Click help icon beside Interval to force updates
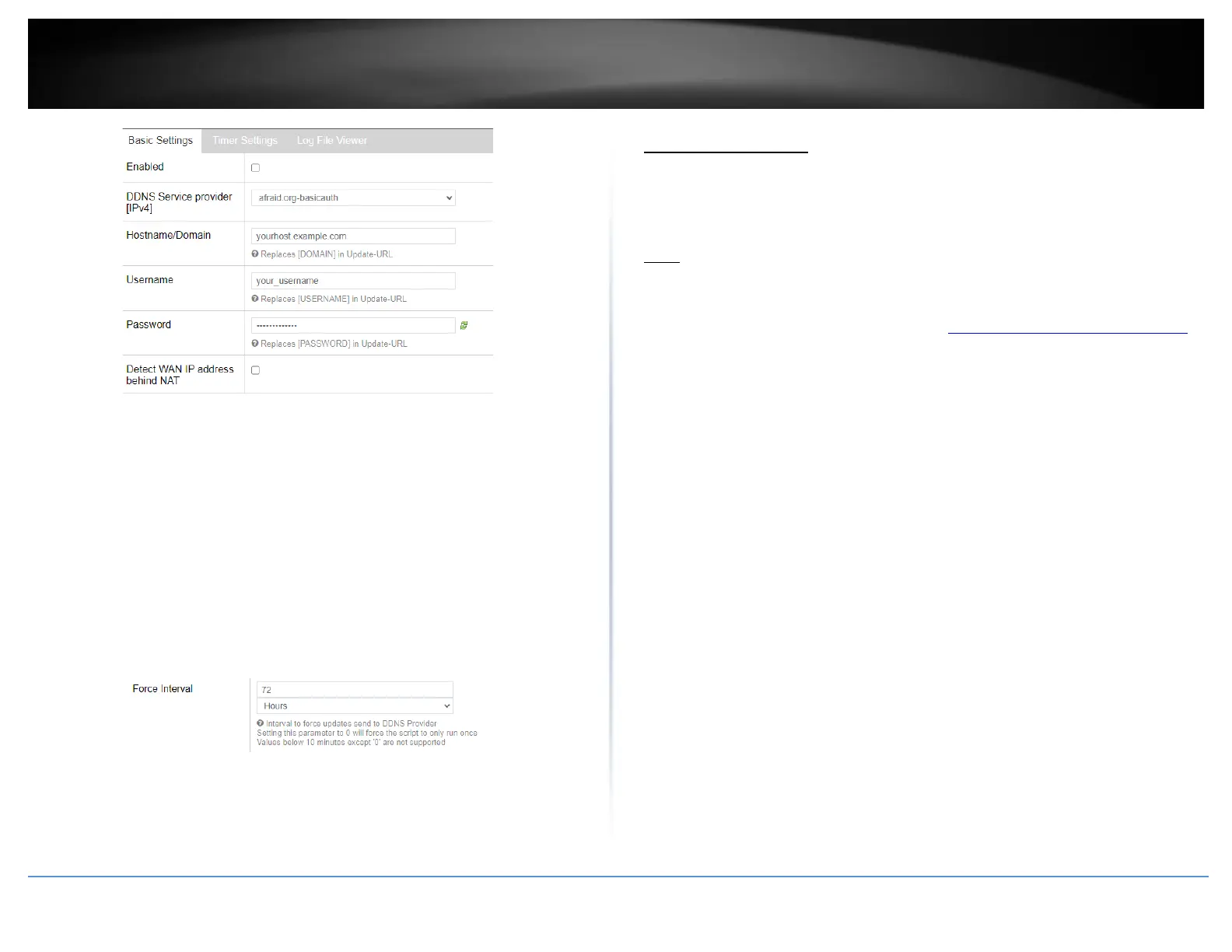Image resolution: width=1232 pixels, height=952 pixels. click(261, 723)
